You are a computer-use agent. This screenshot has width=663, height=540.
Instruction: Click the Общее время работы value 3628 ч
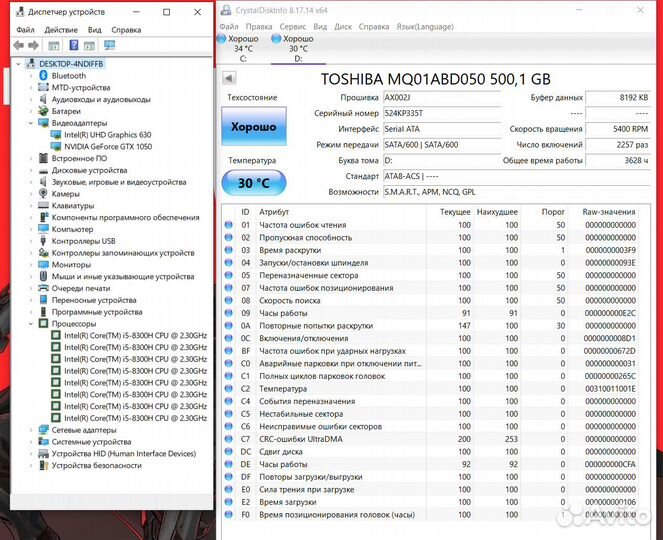(618, 161)
